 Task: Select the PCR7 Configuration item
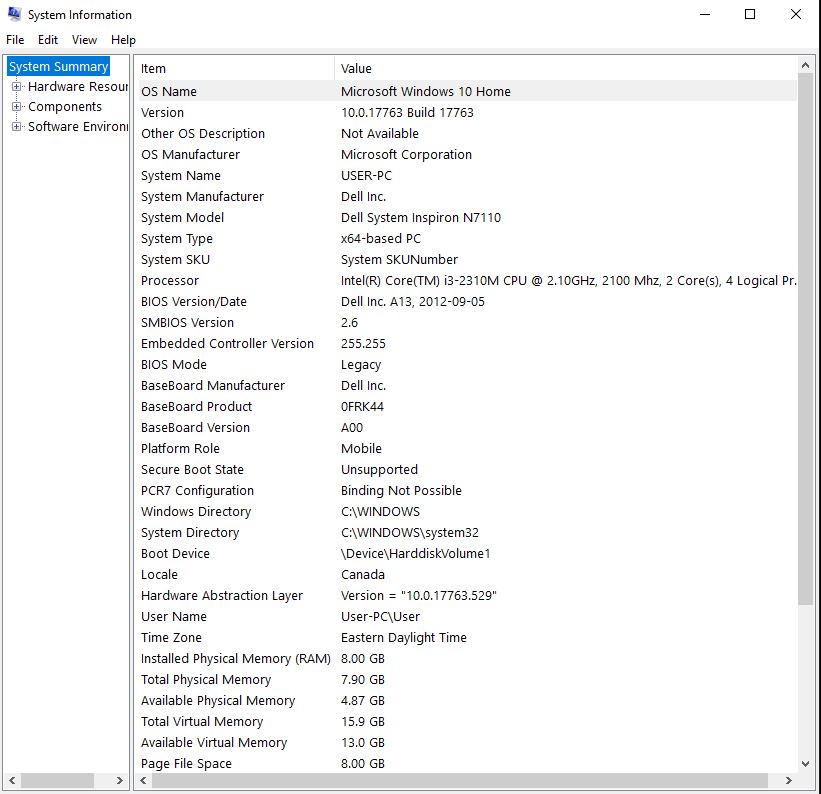(197, 490)
